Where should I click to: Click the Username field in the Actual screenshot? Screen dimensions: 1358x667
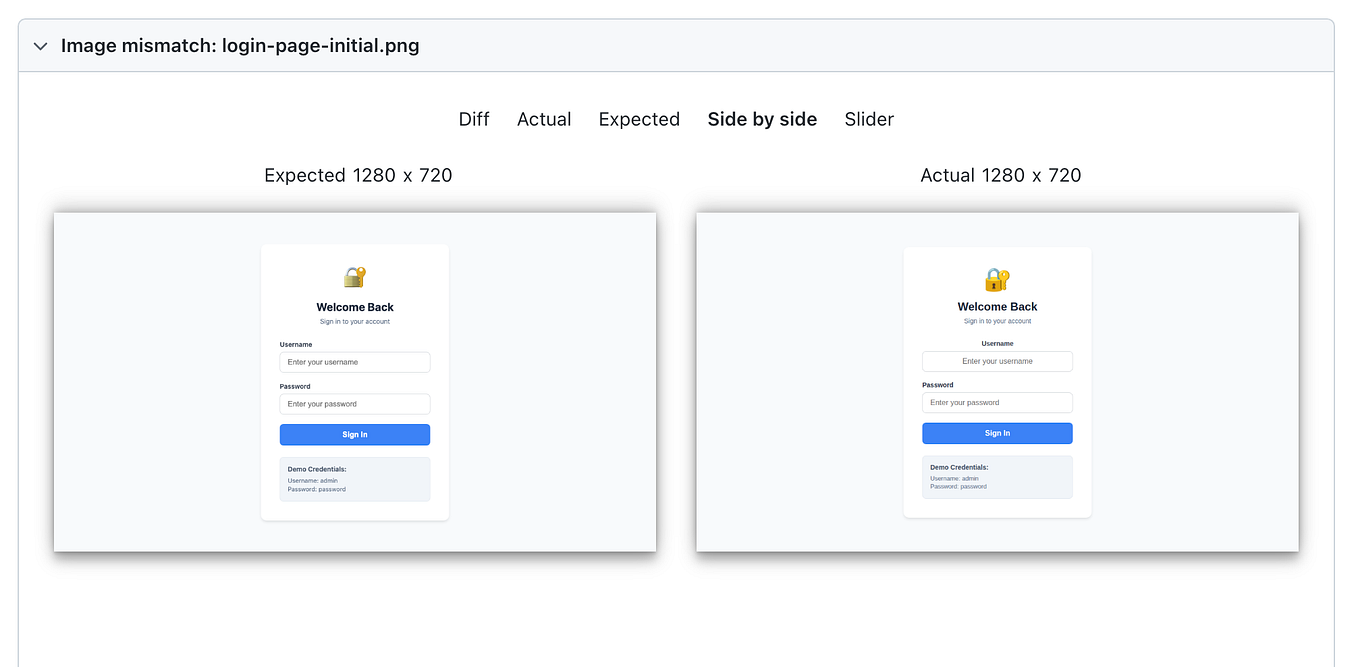pyautogui.click(x=997, y=361)
